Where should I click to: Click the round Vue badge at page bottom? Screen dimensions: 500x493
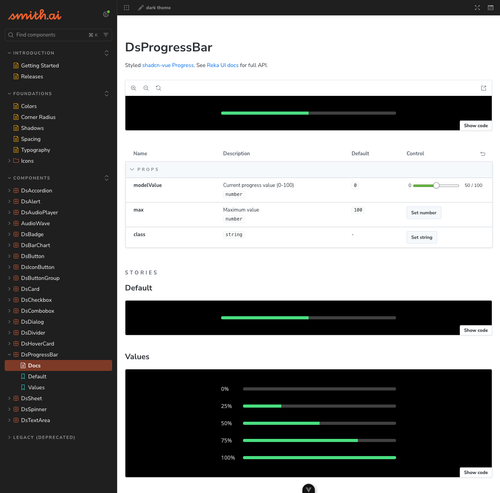[308, 489]
